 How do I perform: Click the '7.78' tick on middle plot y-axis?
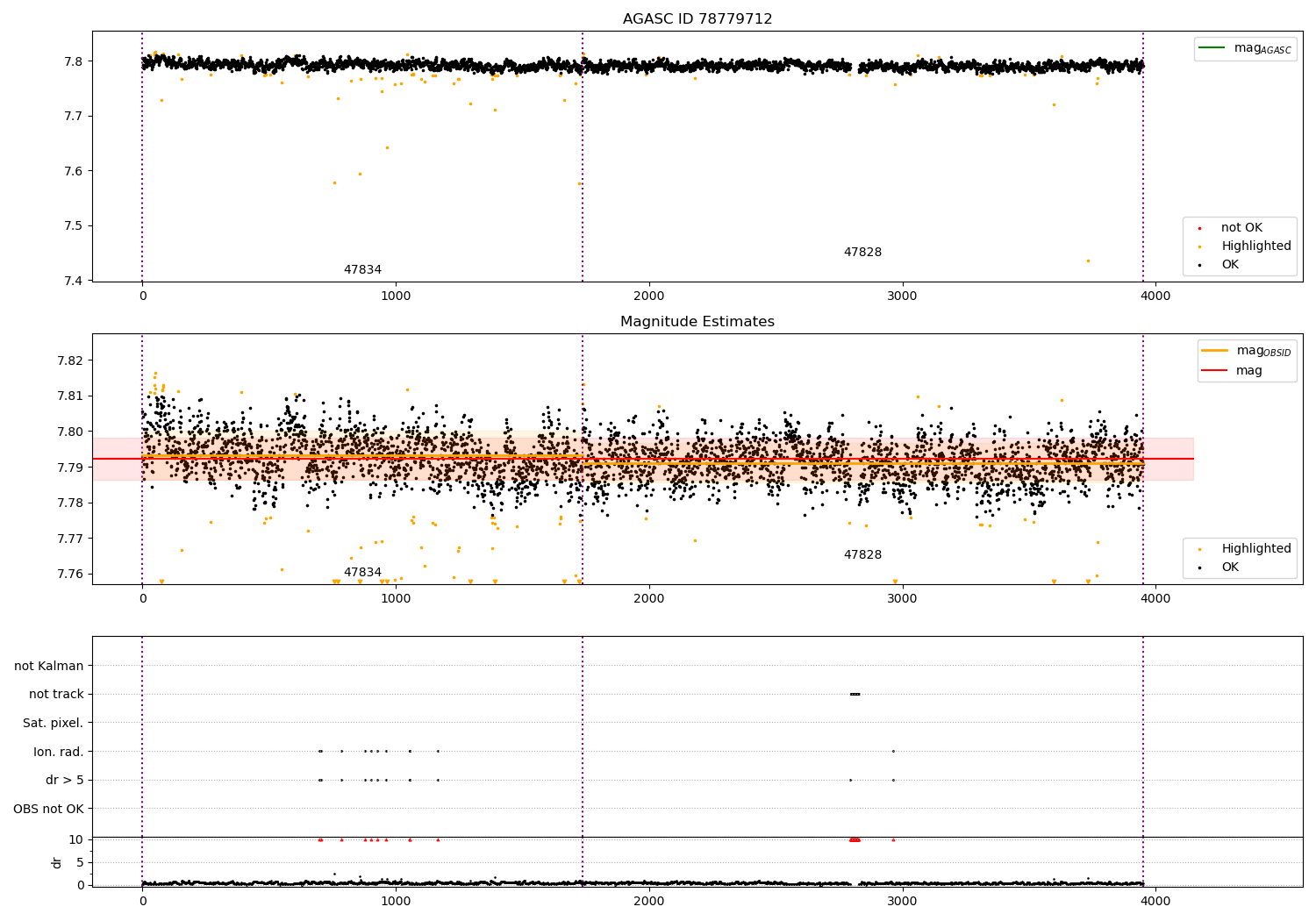[x=70, y=503]
